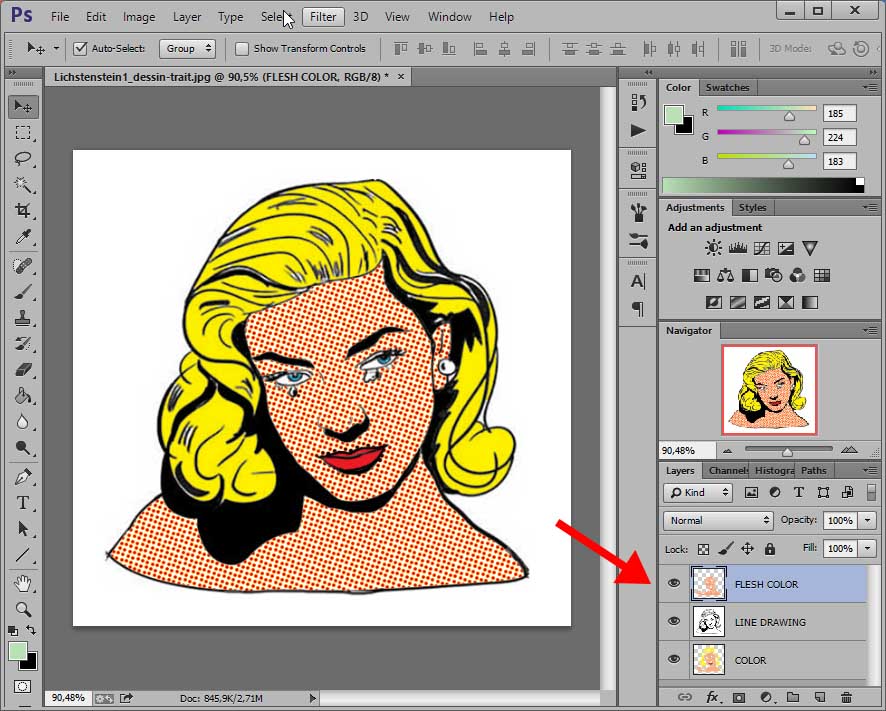Toggle lock all padlock icon

[770, 549]
